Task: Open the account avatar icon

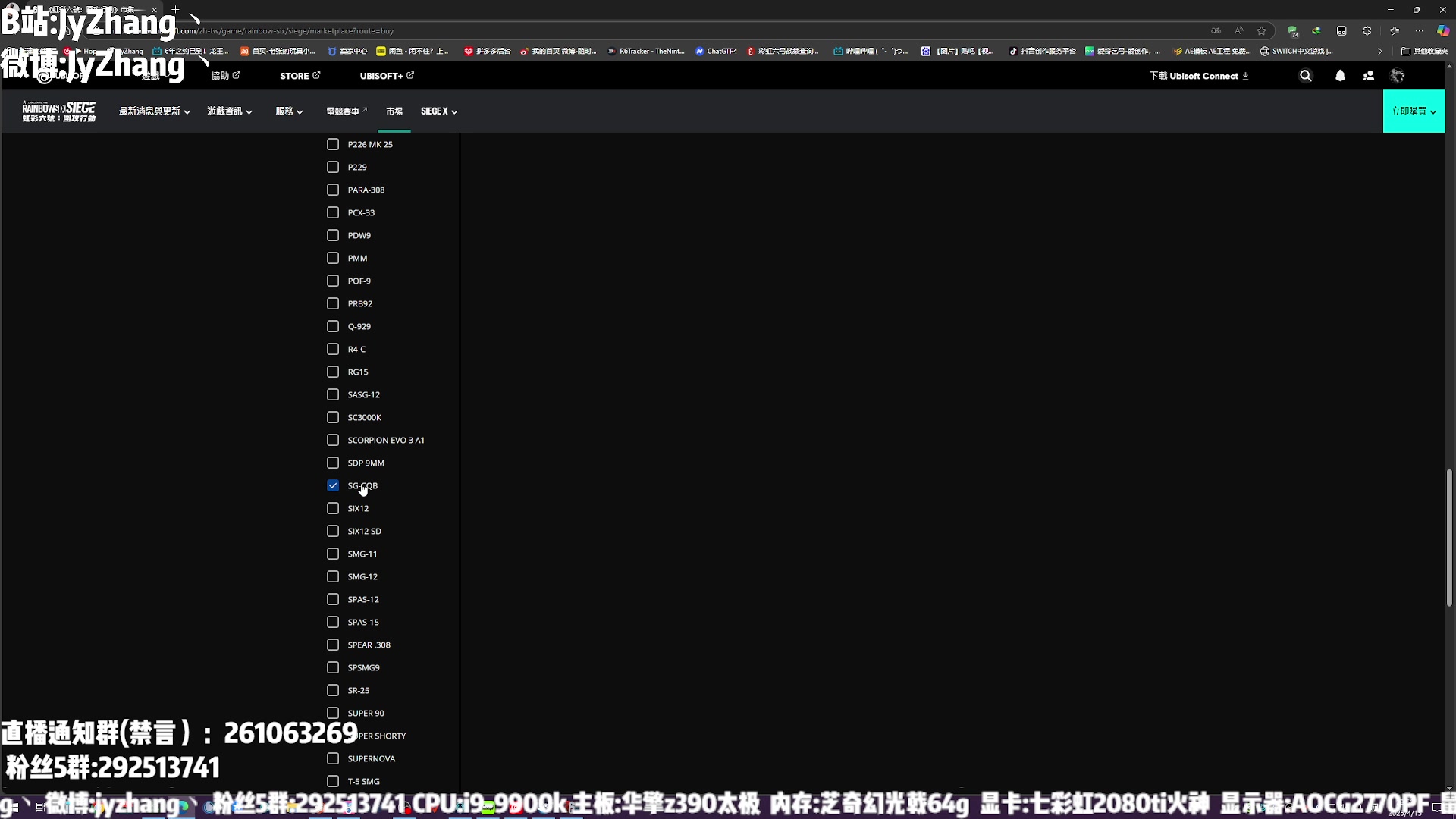Action: tap(1397, 76)
